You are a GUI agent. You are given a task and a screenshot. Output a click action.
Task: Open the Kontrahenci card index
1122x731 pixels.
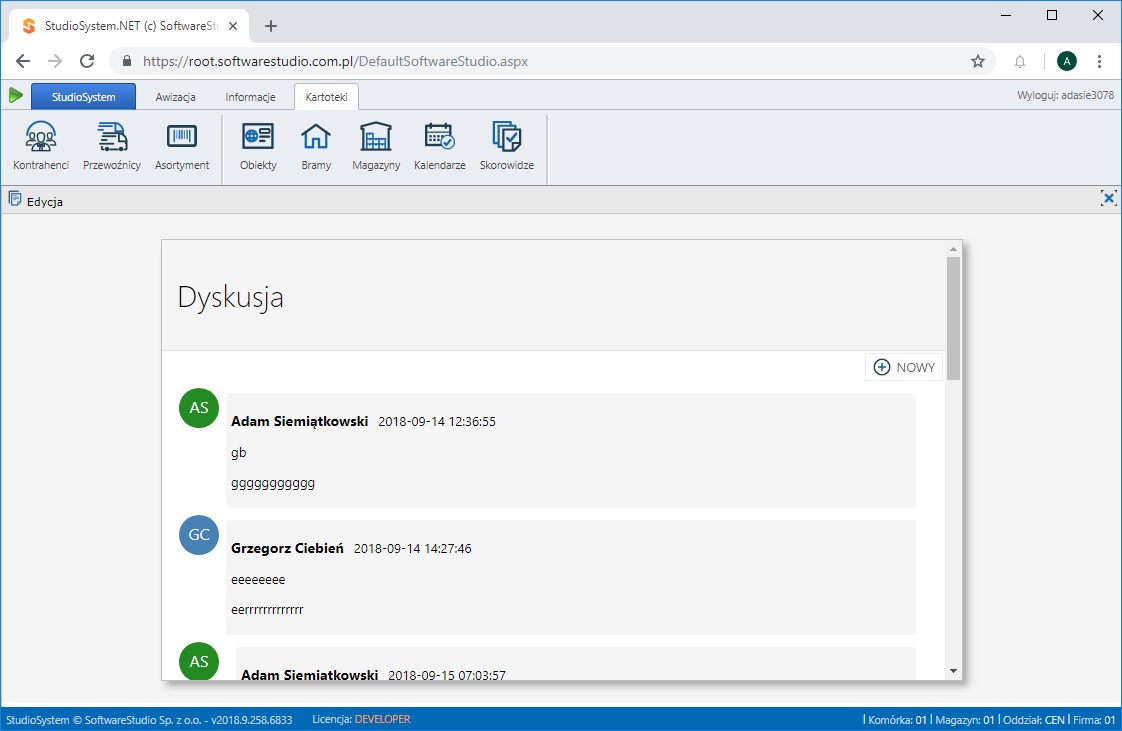(41, 147)
